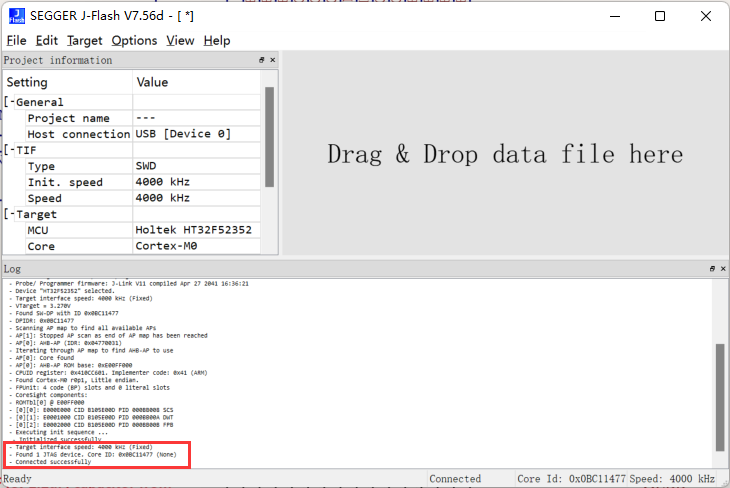Open the View menu

pos(180,40)
